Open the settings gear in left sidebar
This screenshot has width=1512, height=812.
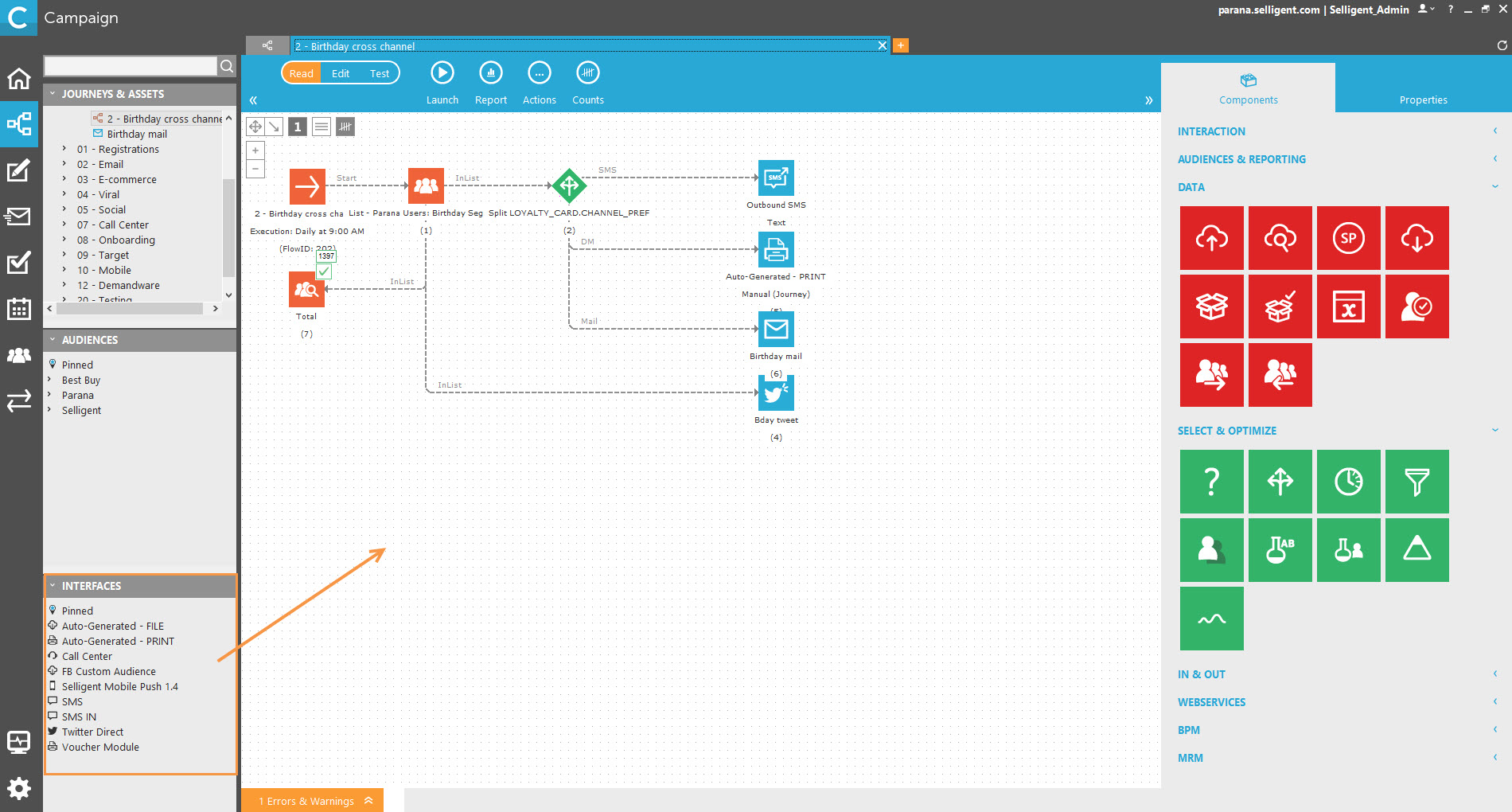pos(19,788)
